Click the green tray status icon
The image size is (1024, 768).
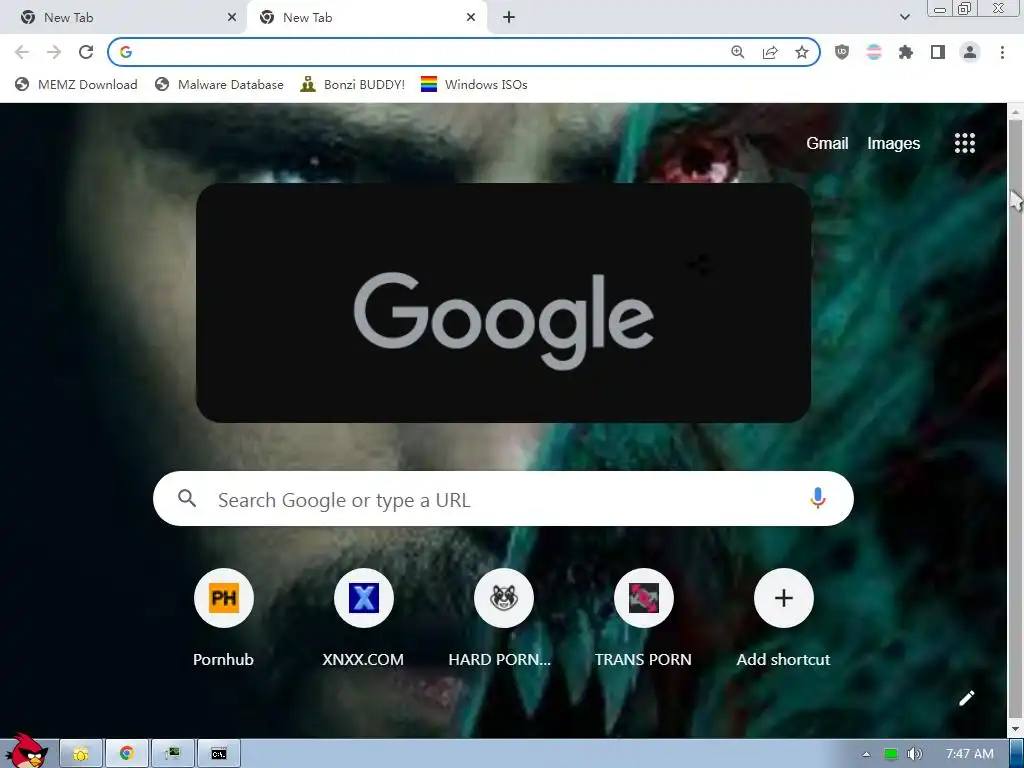(890, 754)
